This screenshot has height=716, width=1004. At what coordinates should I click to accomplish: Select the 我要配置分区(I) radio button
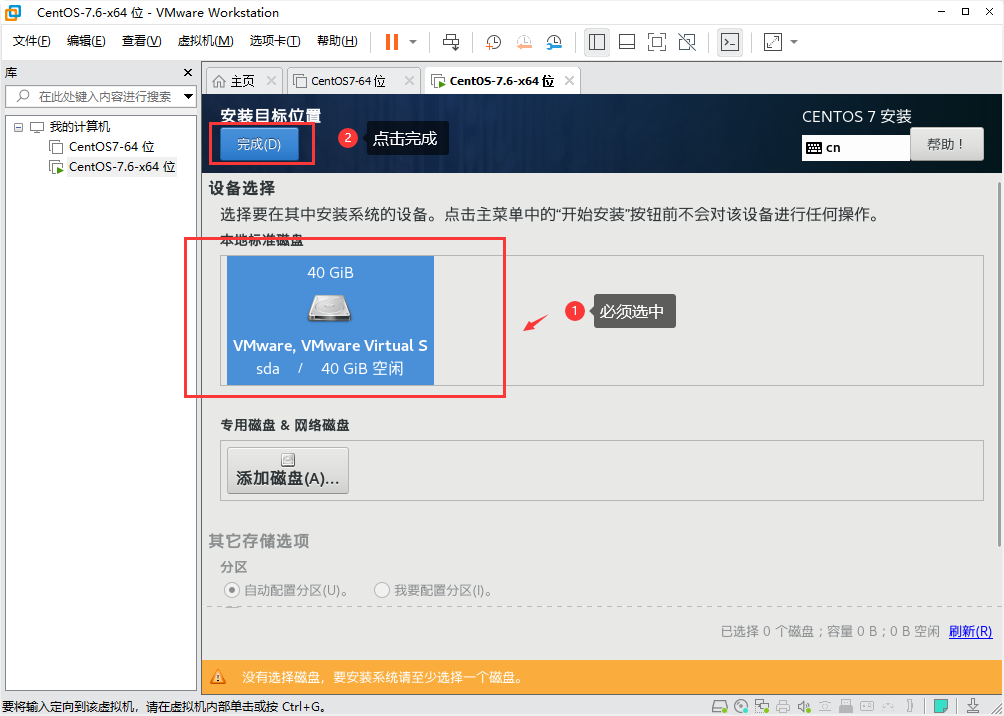[x=382, y=590]
